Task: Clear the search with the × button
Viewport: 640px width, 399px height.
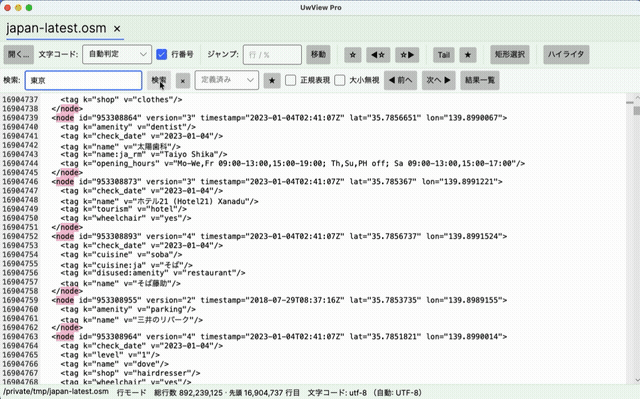Action: coord(183,81)
